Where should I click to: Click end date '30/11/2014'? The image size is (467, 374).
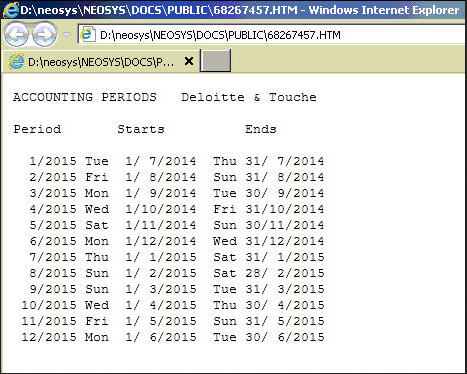(x=285, y=225)
